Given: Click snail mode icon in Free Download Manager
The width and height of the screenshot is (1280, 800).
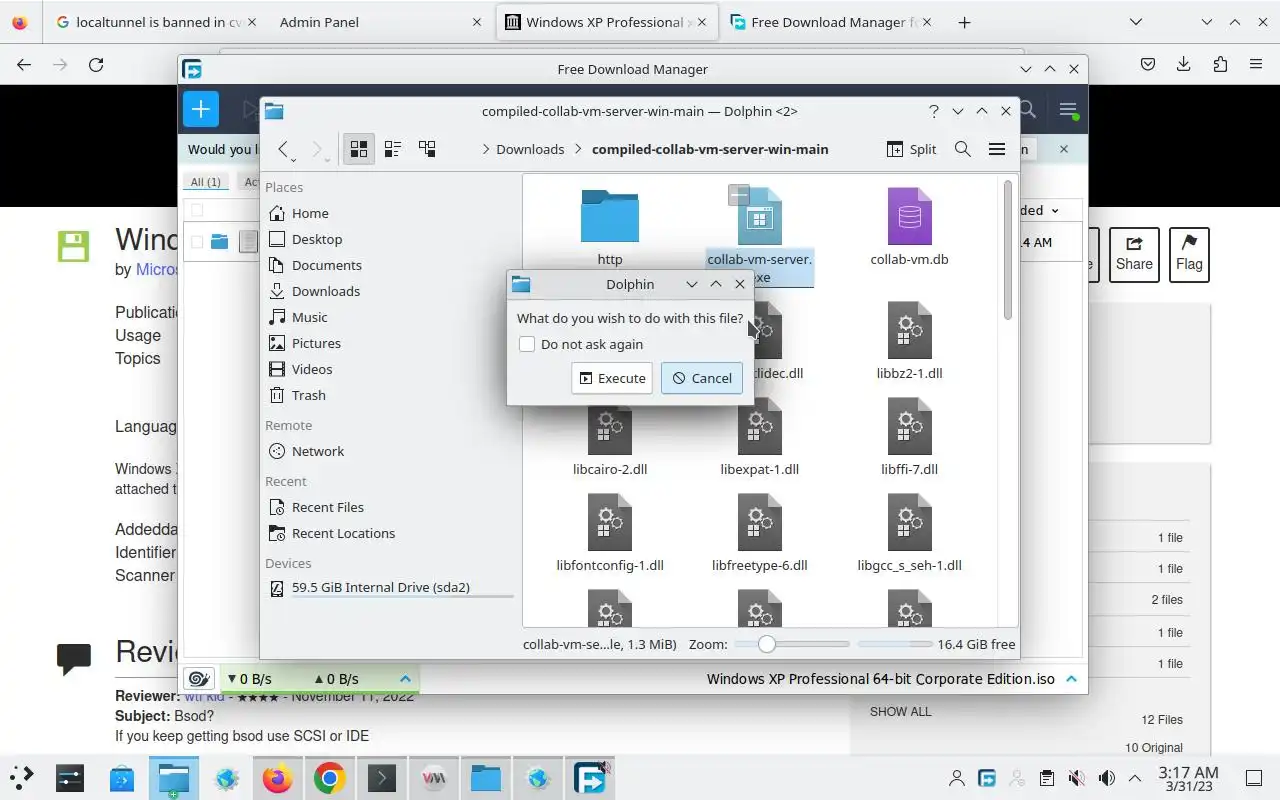Looking at the screenshot, I should [x=198, y=678].
